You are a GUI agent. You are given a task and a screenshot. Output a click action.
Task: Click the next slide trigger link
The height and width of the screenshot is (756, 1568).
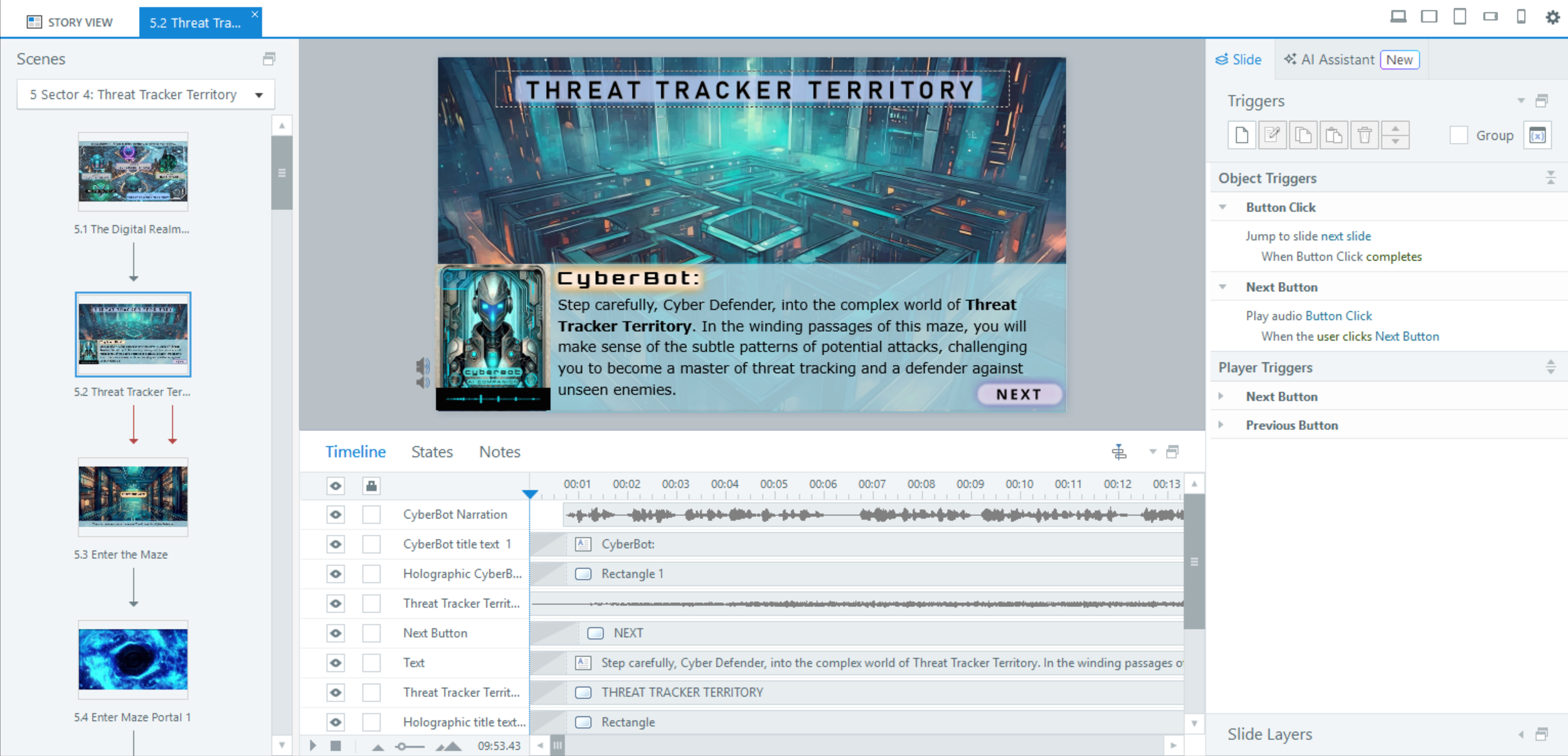1345,236
